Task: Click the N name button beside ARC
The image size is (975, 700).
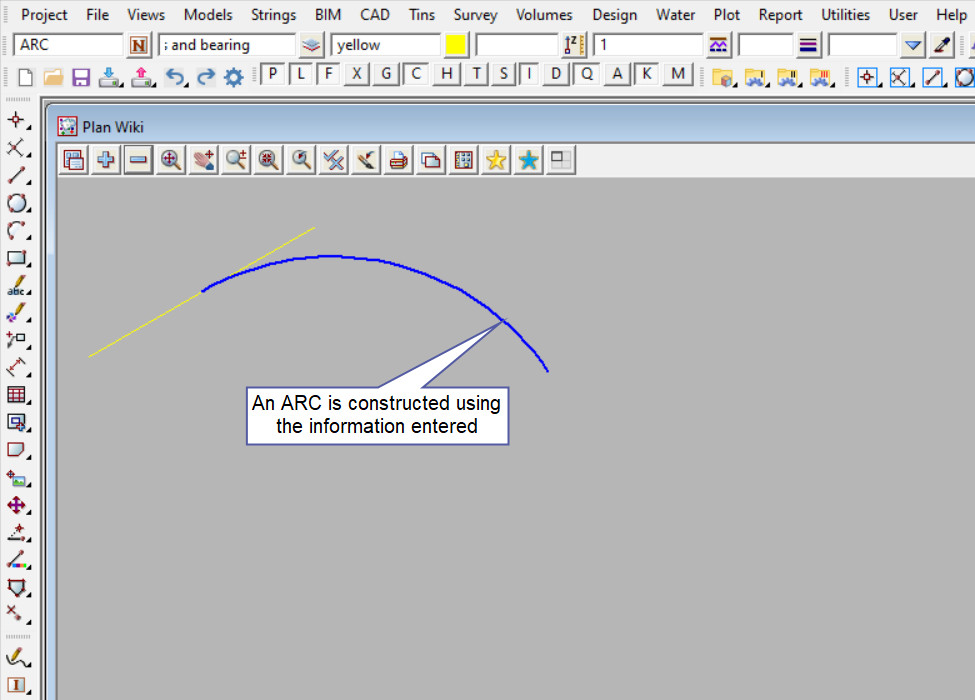Action: click(139, 45)
